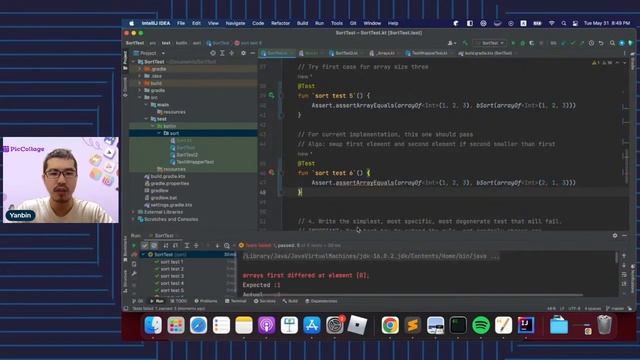Toggle Show Ignored tests filter

coord(154,246)
